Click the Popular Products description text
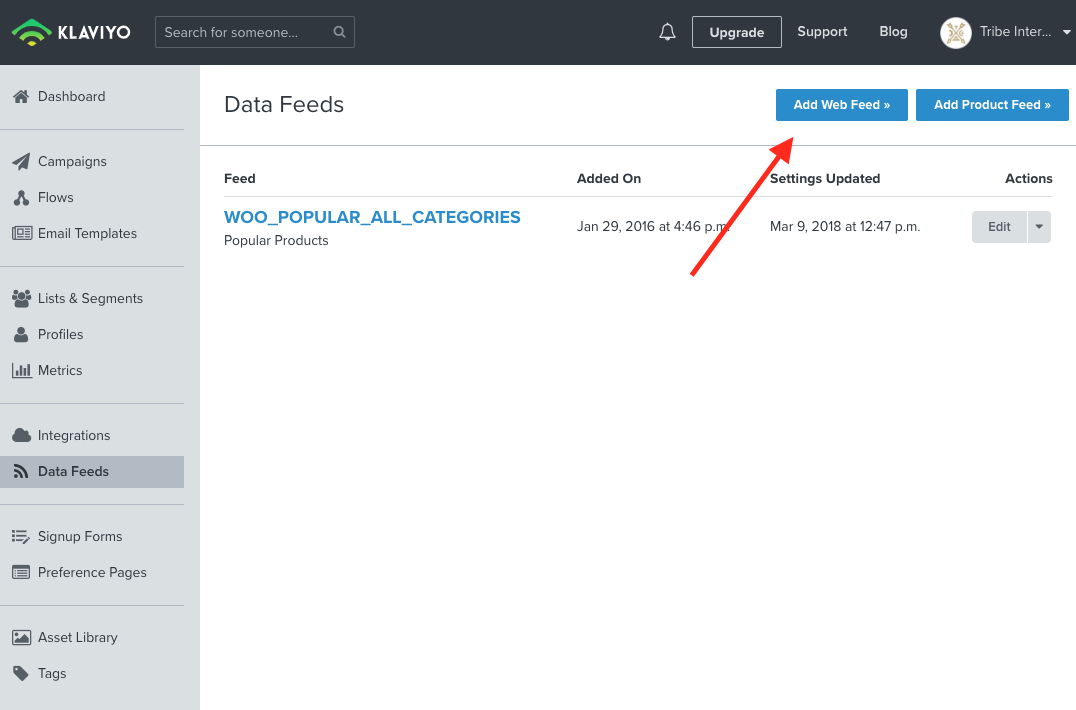The height and width of the screenshot is (710, 1076). (x=276, y=241)
